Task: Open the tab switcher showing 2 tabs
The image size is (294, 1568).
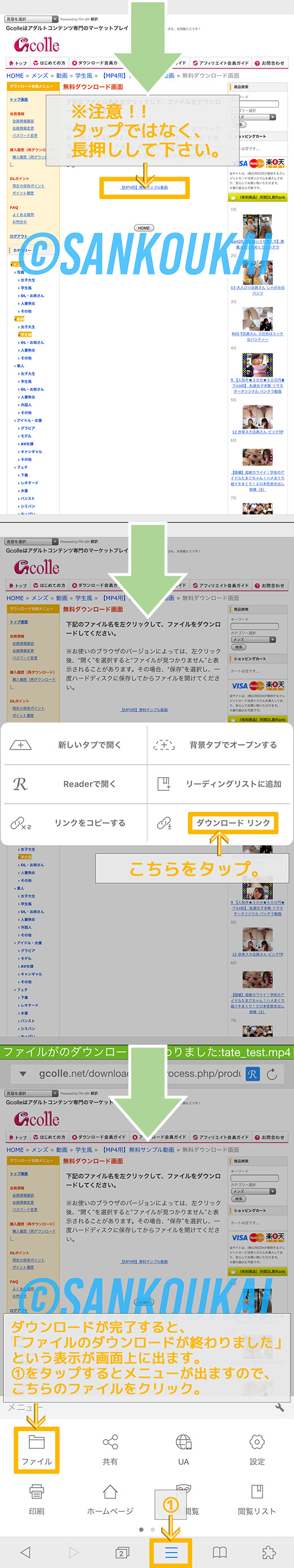Action: point(122,1552)
